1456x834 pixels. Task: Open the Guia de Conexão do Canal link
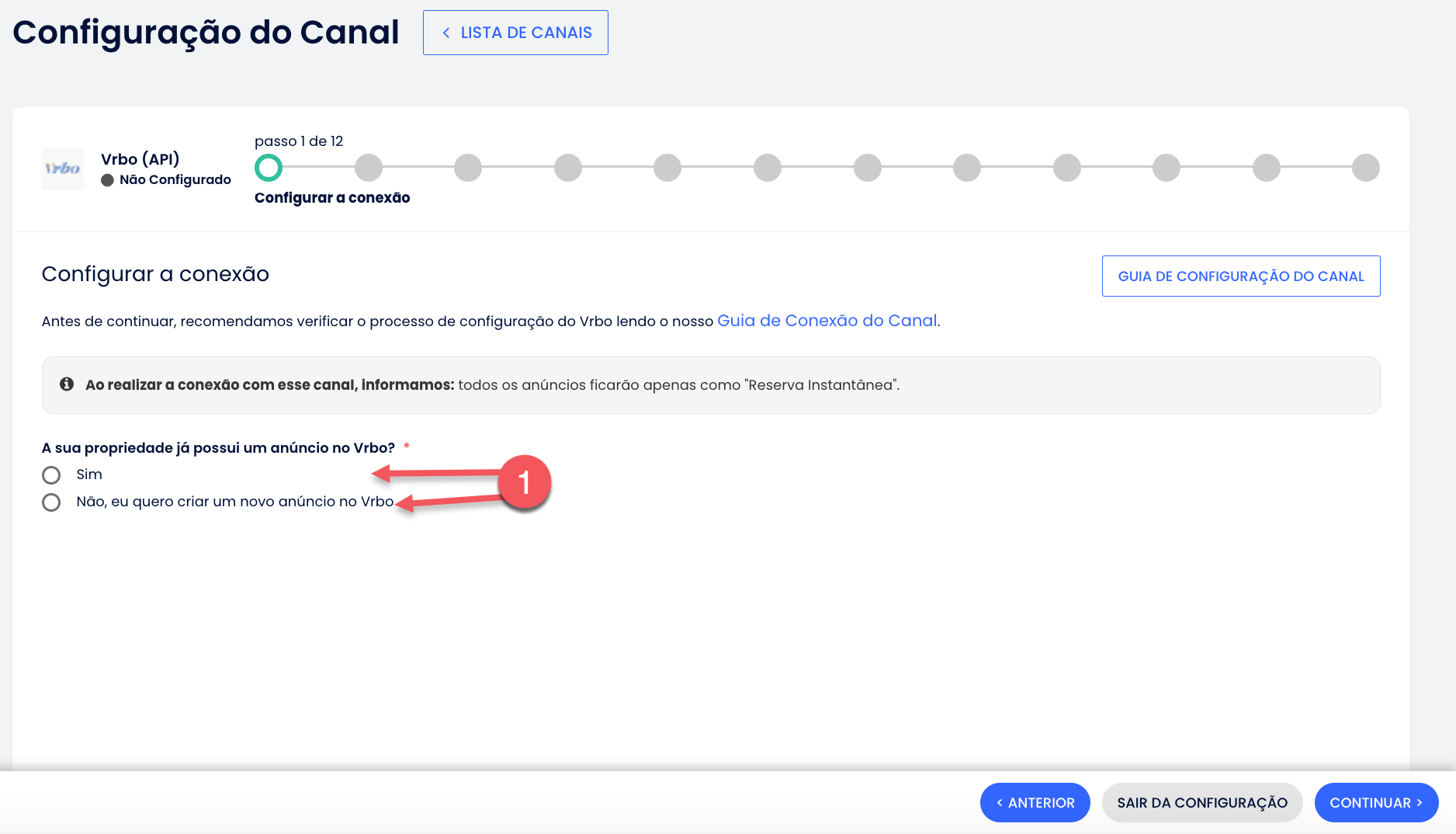pyautogui.click(x=827, y=321)
